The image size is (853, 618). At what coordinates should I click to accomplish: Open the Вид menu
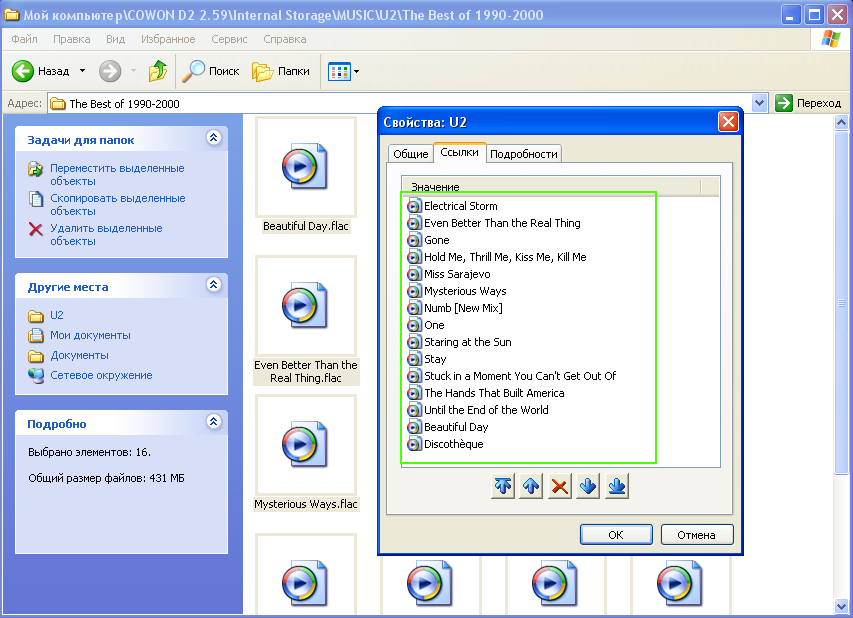[115, 39]
